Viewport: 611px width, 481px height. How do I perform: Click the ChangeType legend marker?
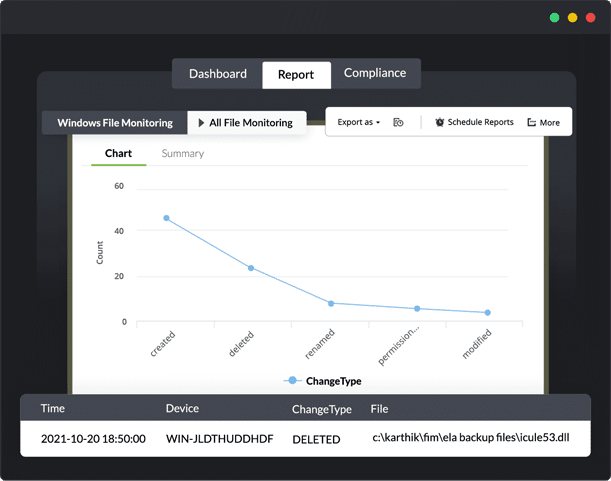292,380
